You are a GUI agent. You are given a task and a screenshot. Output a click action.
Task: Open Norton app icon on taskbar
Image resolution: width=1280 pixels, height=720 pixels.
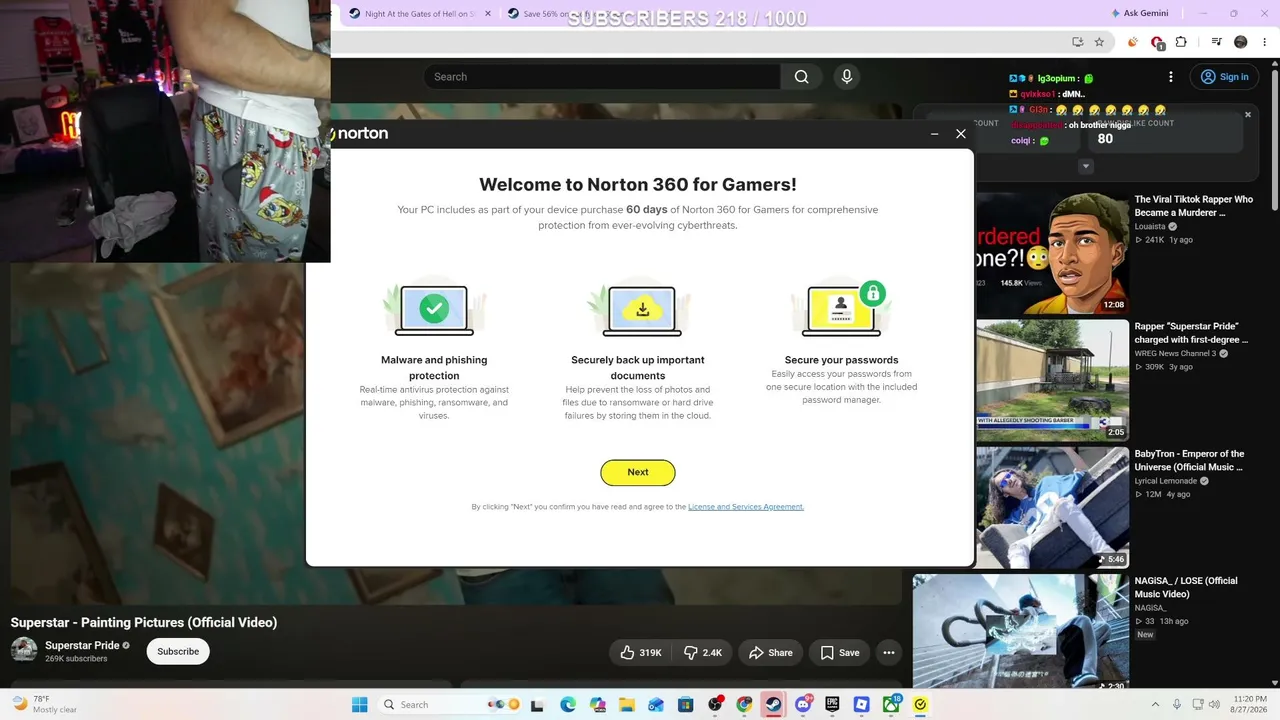pos(920,705)
